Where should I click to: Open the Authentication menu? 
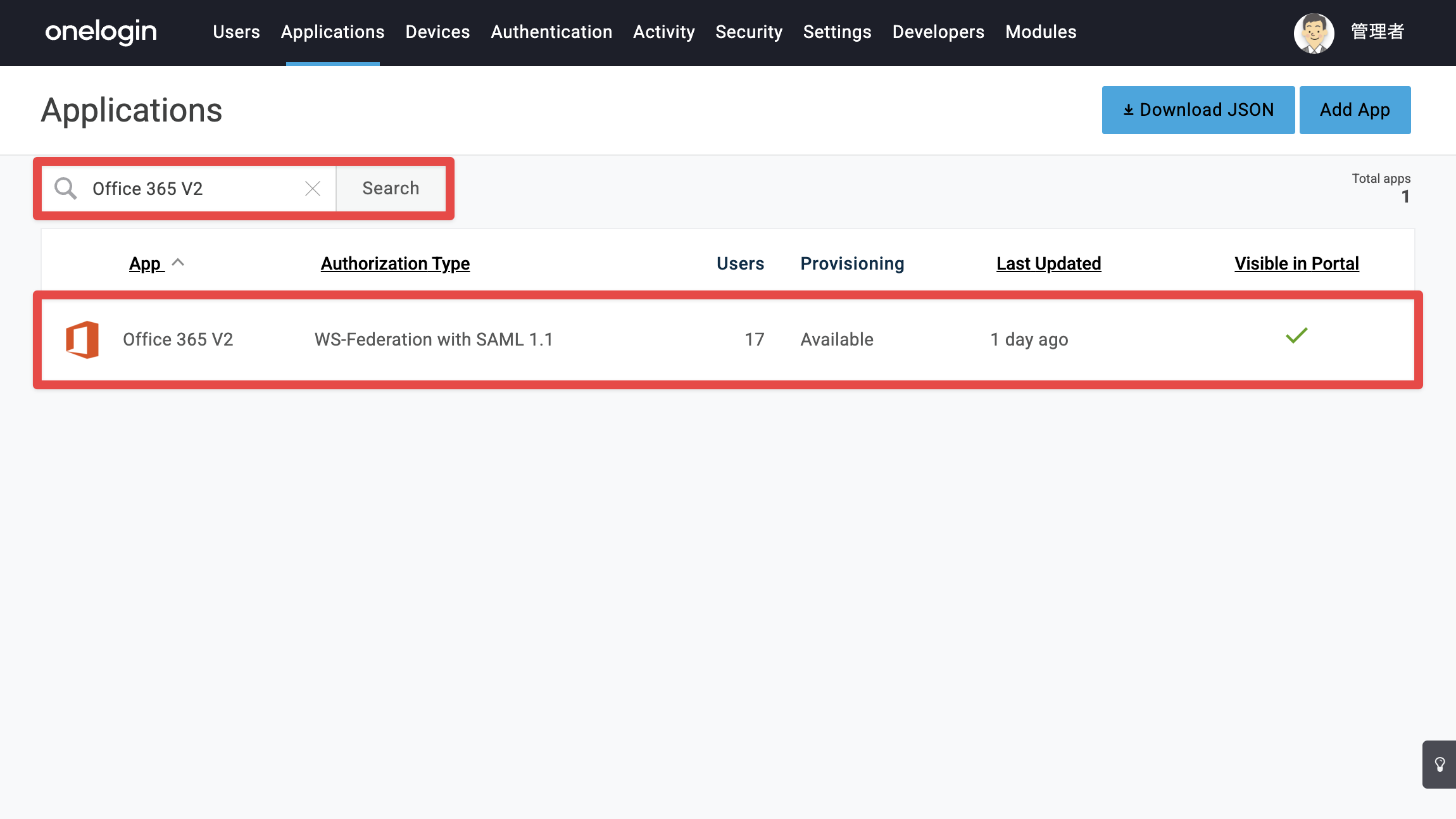click(x=551, y=32)
